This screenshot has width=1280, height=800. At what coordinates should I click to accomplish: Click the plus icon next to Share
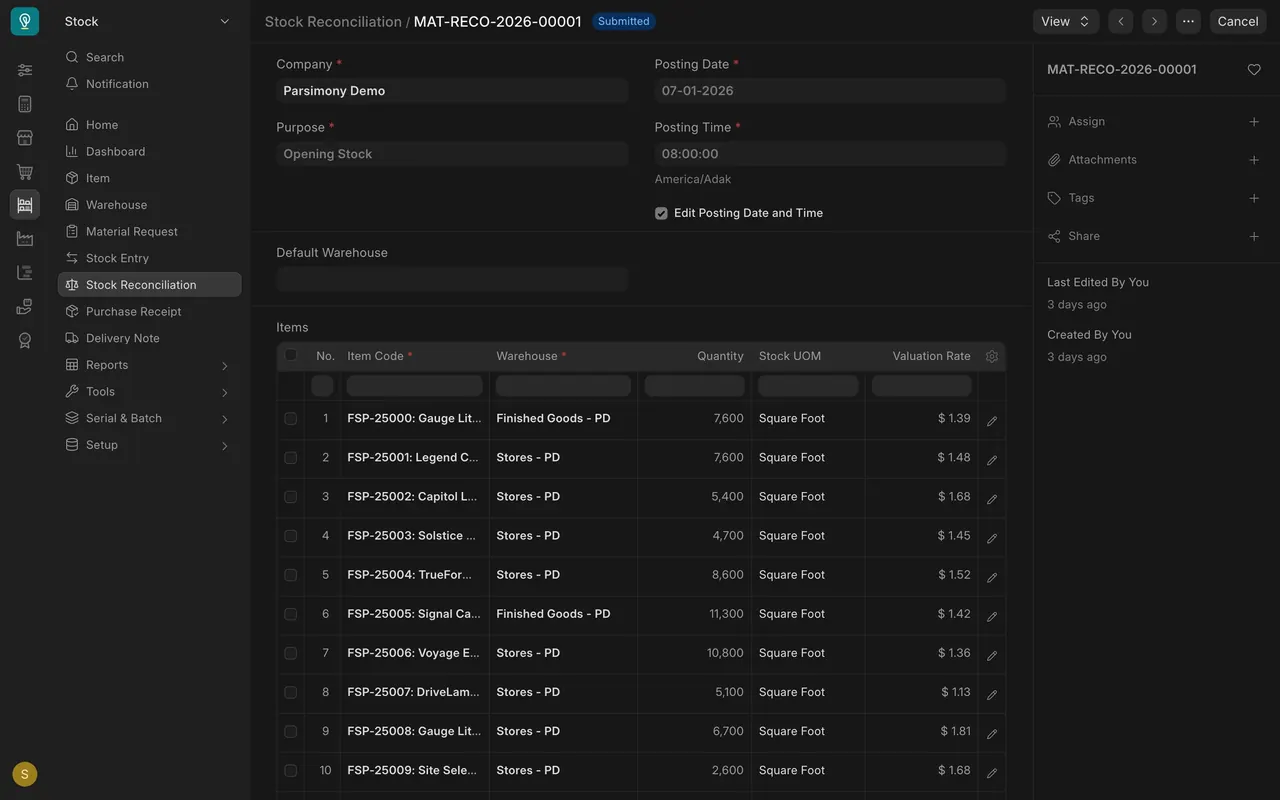[1254, 236]
